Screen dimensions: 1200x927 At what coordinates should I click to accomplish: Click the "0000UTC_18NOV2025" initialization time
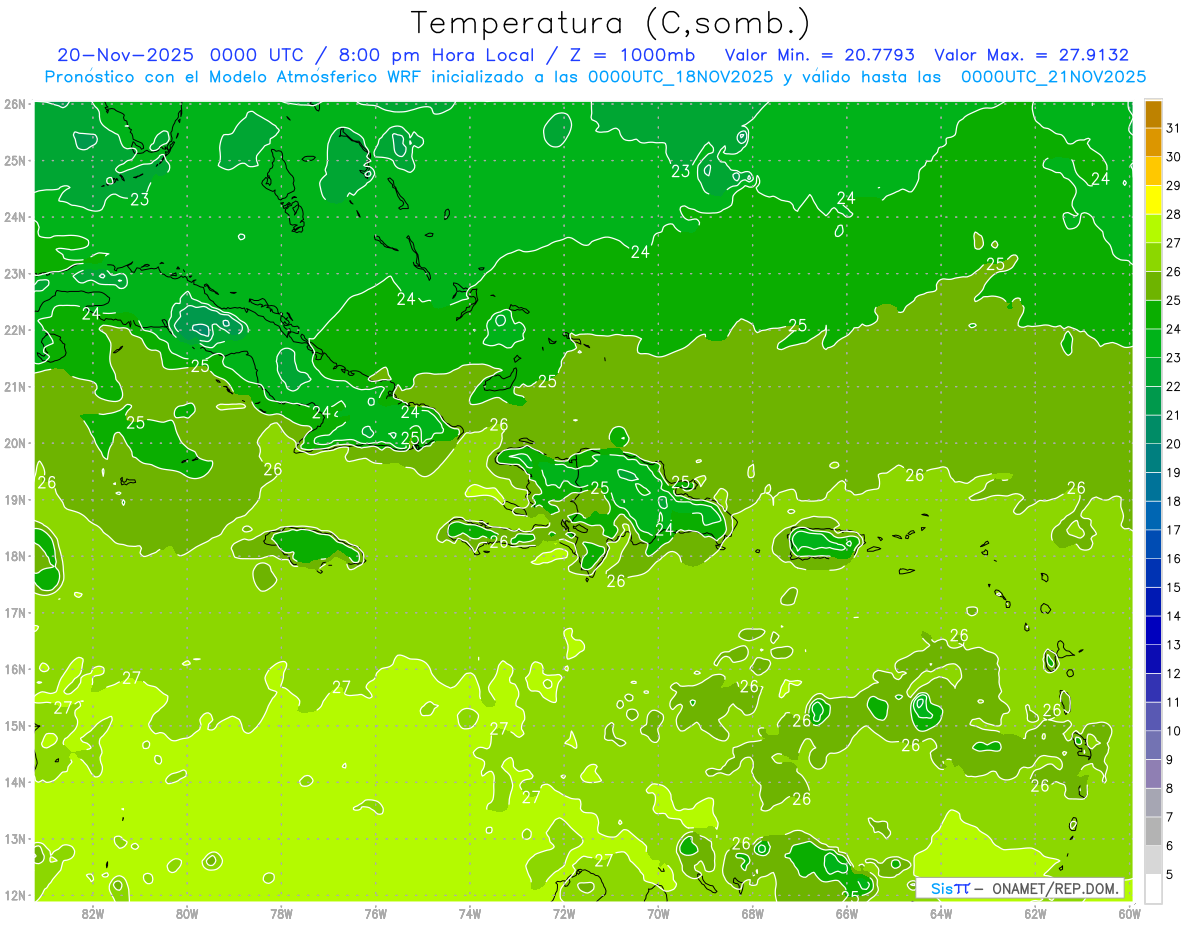pyautogui.click(x=681, y=77)
